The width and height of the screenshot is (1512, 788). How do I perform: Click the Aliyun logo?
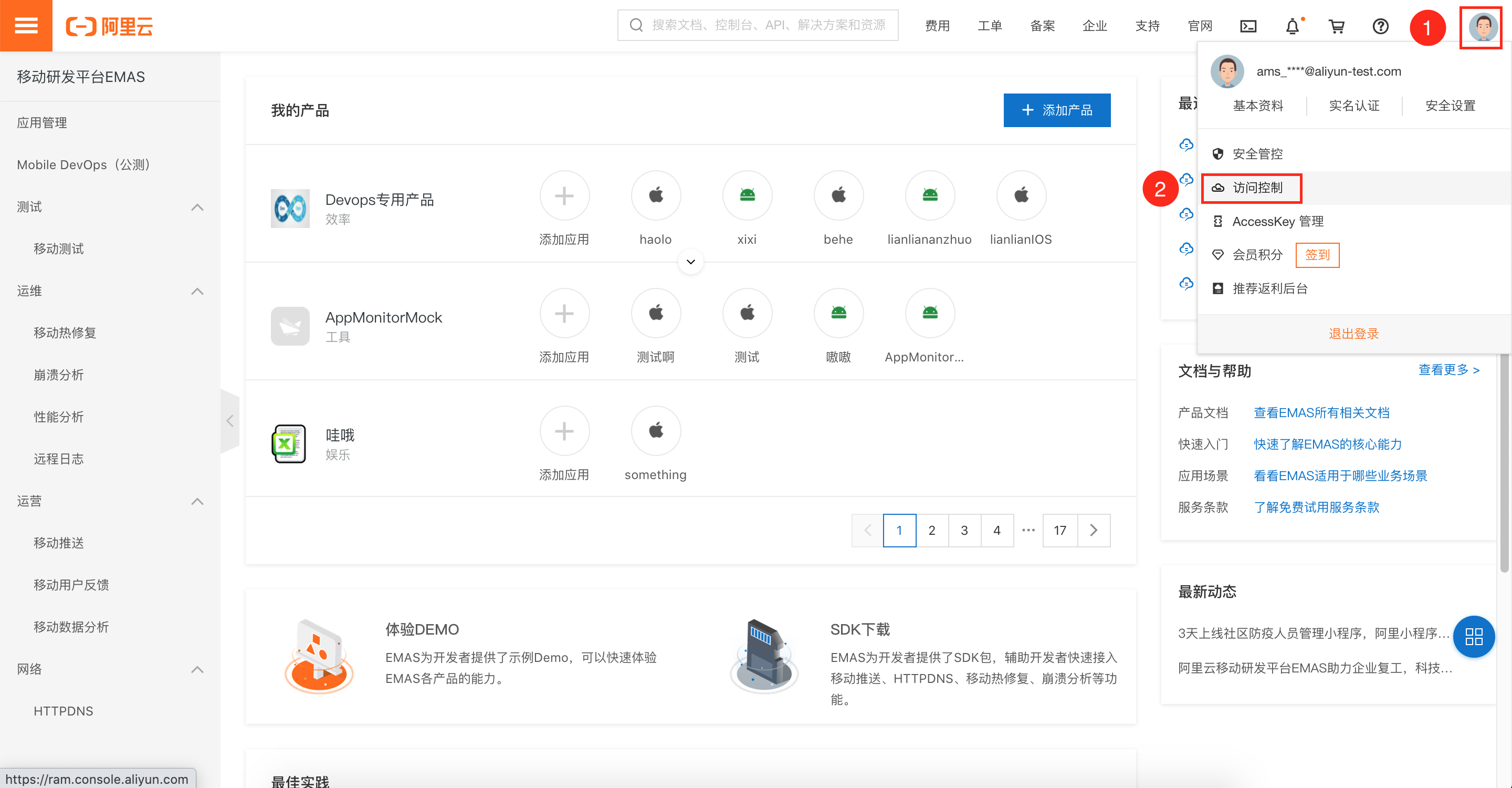pos(109,26)
